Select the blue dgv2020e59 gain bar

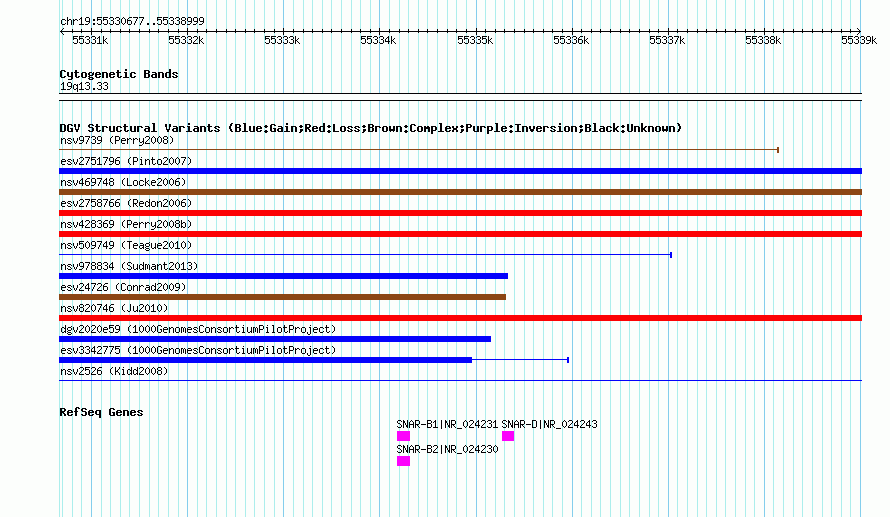click(275, 339)
